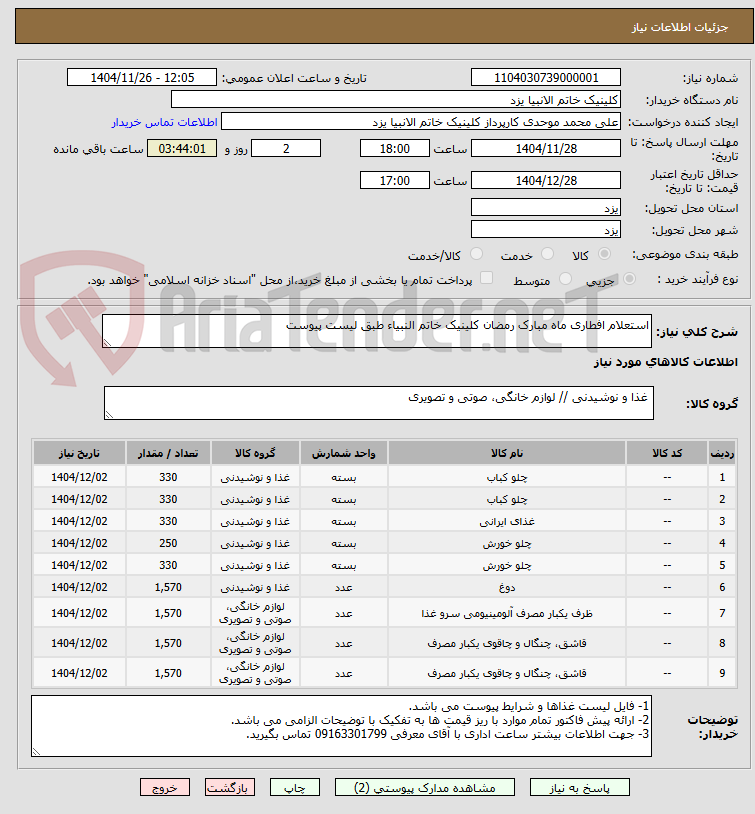This screenshot has height=814, width=755.
Task: Click لوازم خانگی group cell in row 8
Action: pos(255,643)
